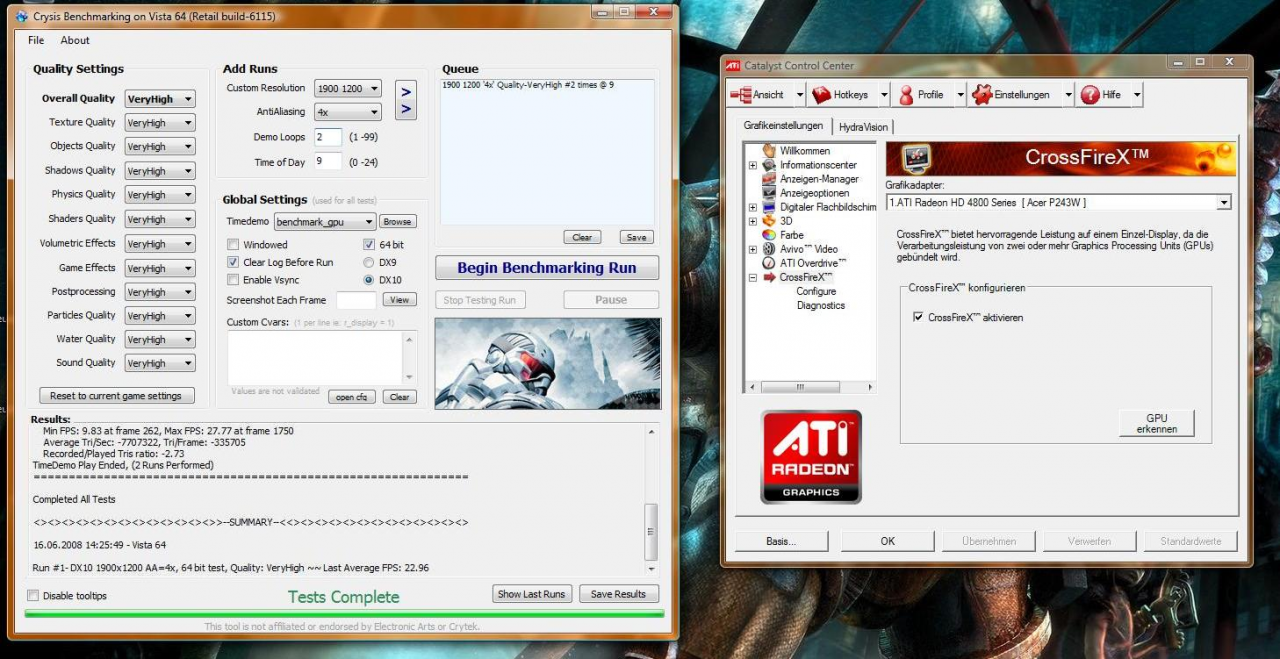Select the Anzeigeoptionen icon in tree
Image resolution: width=1280 pixels, height=659 pixels.
(x=769, y=193)
